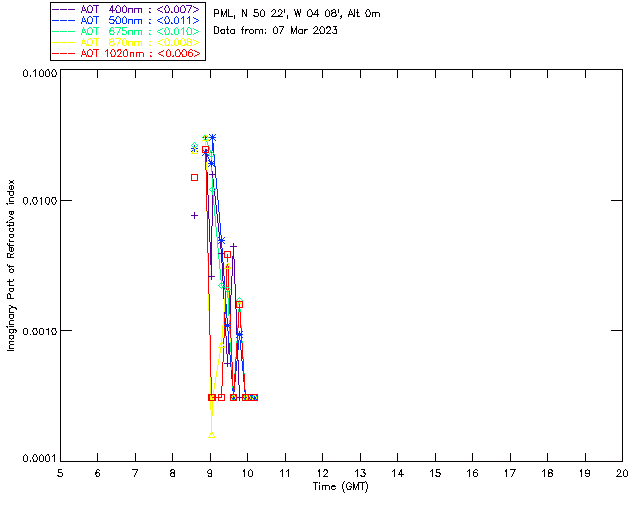The width and height of the screenshot is (640, 512).
Task: Click the 5 tick label on time axis
Action: (60, 472)
